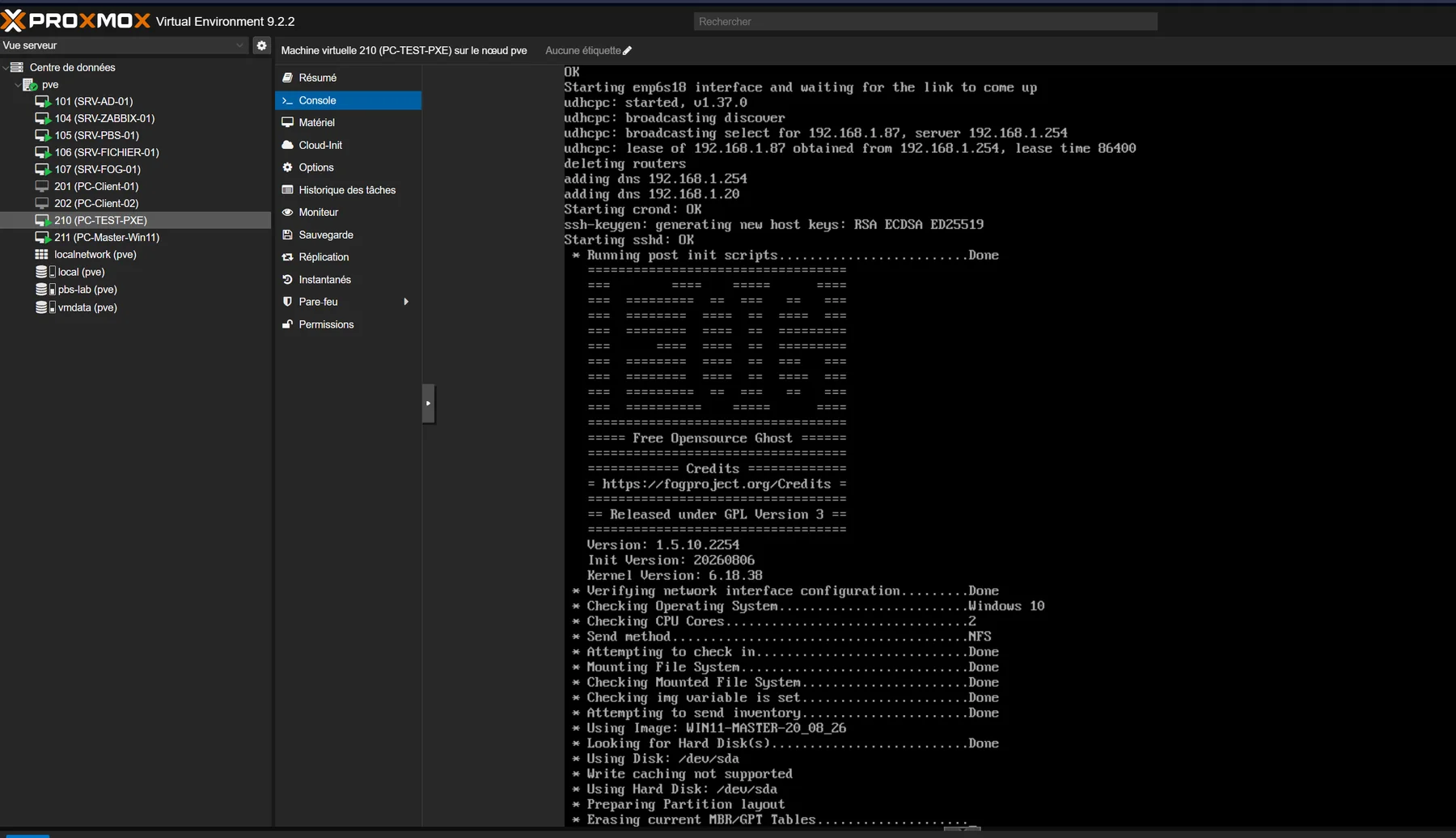
Task: Click the Résumé notebook icon
Action: click(x=287, y=78)
